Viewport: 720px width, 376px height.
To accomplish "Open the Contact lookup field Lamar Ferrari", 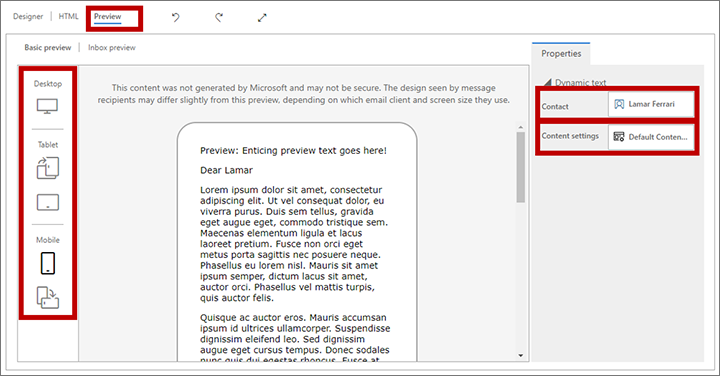I will click(x=651, y=104).
